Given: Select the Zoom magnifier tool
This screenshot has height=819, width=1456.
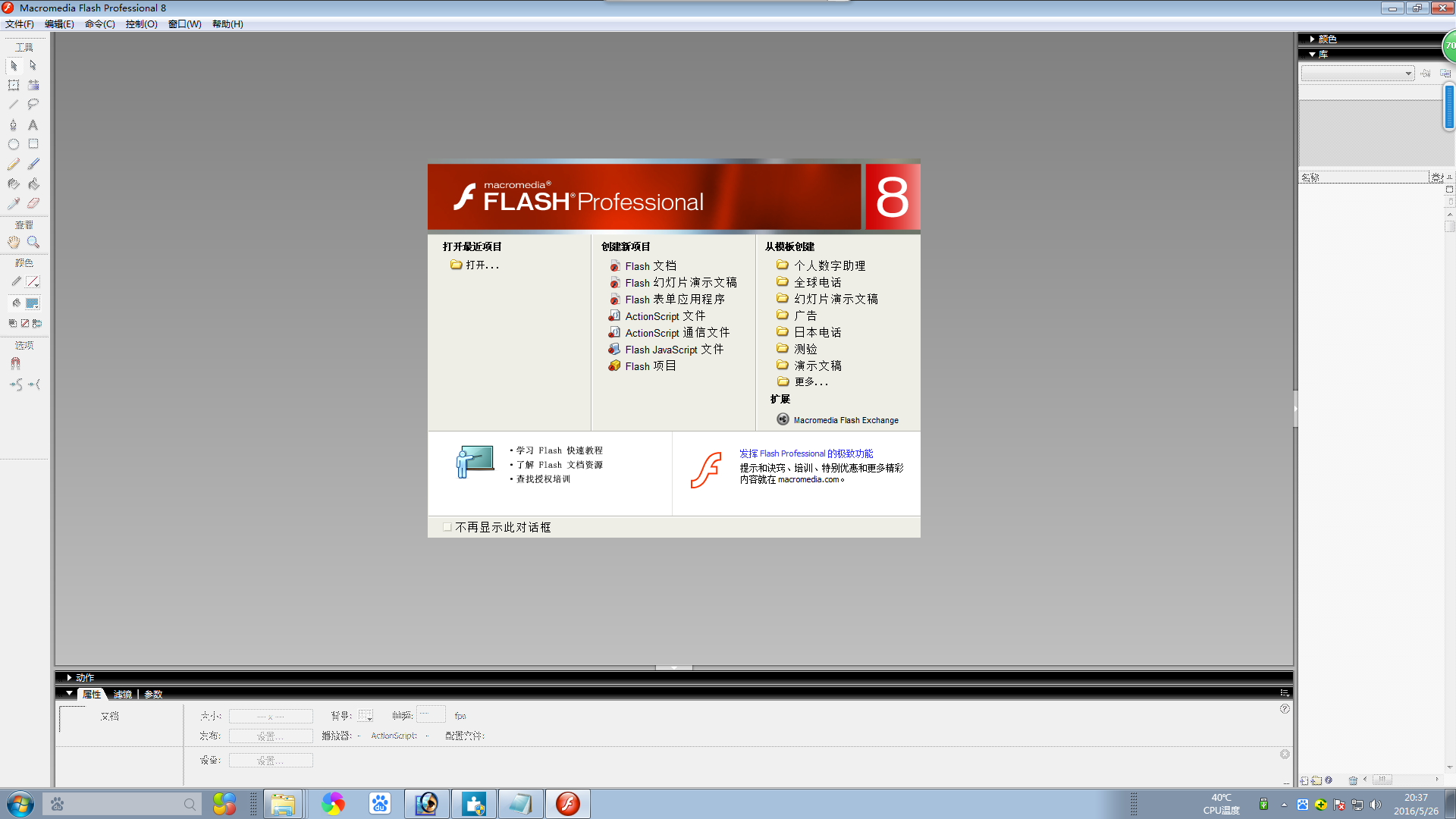Looking at the screenshot, I should tap(33, 243).
